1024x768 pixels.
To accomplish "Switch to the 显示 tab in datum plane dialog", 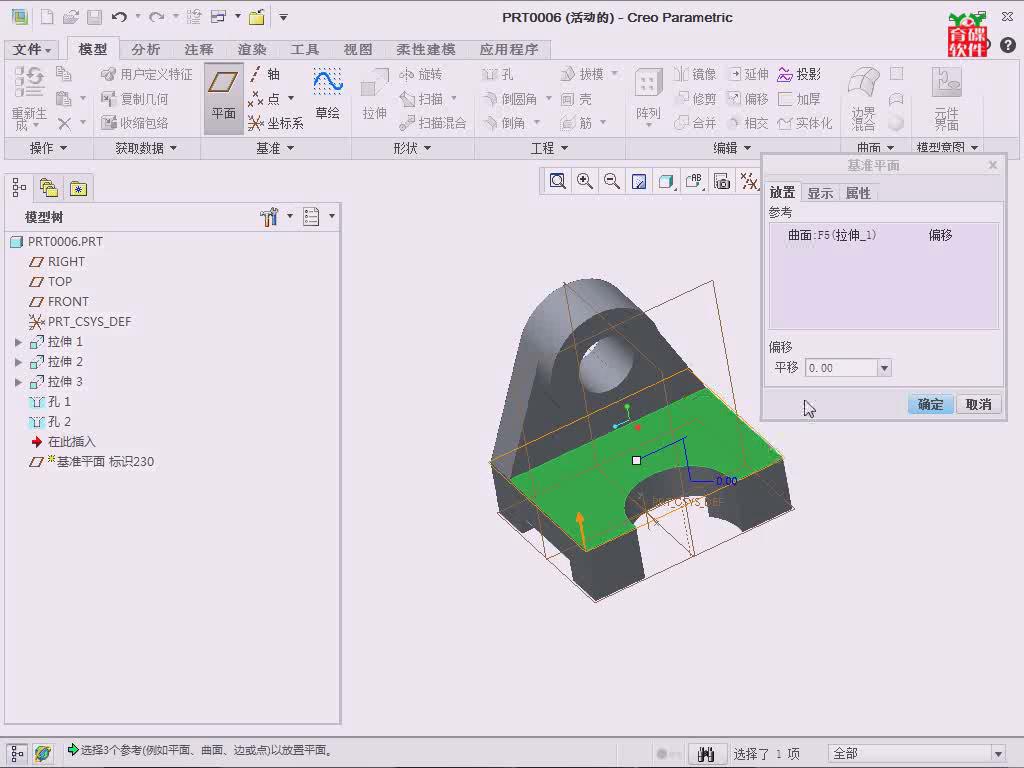I will (x=820, y=193).
